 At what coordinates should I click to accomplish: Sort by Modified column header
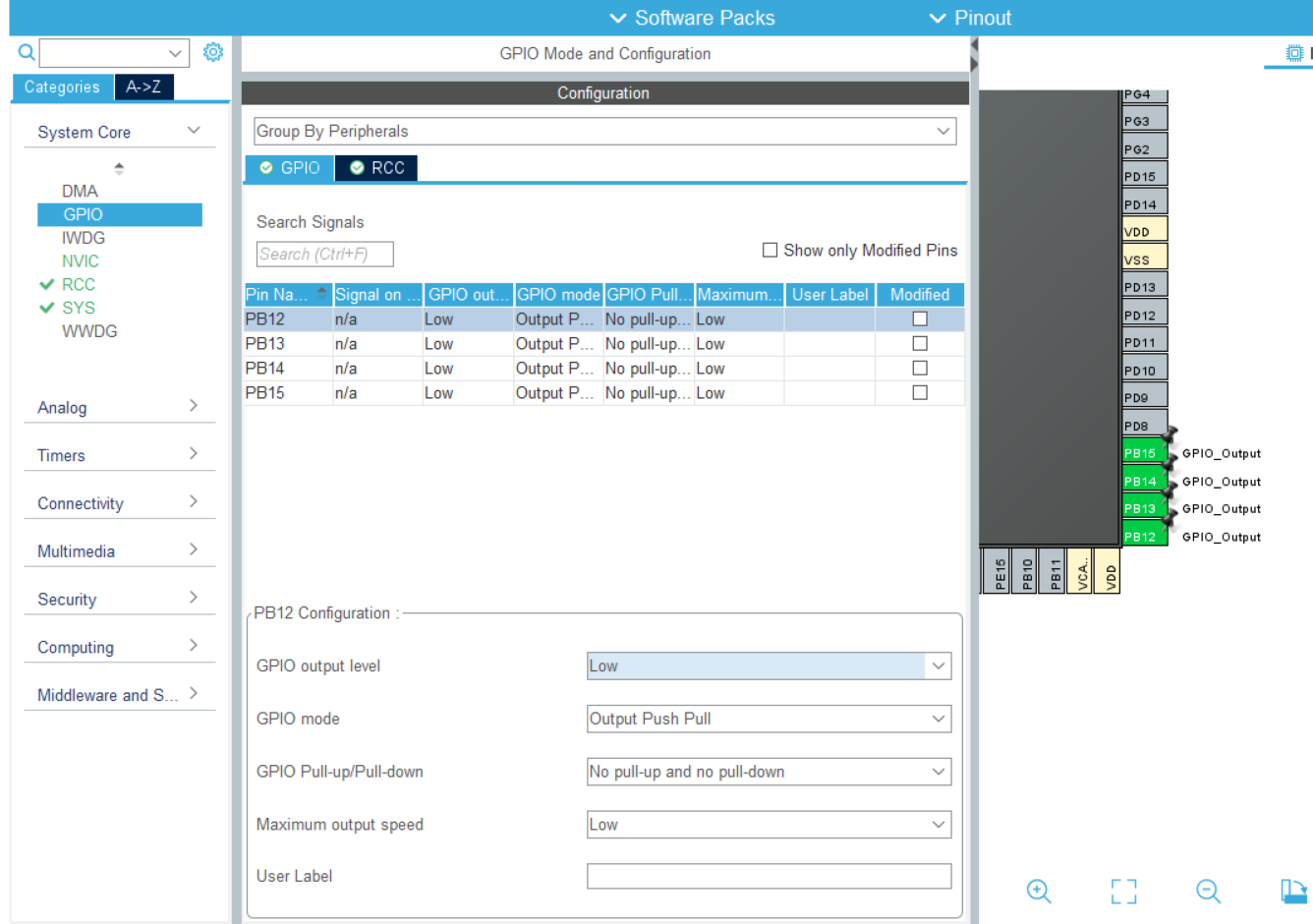920,294
